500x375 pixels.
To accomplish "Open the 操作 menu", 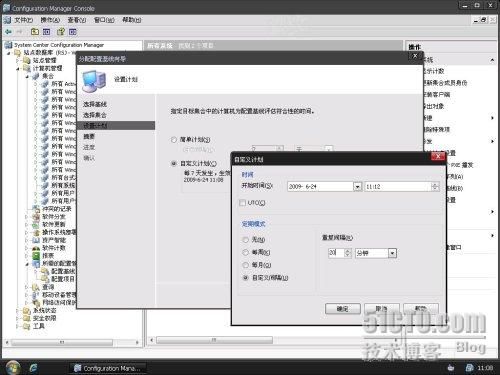I will [x=50, y=20].
